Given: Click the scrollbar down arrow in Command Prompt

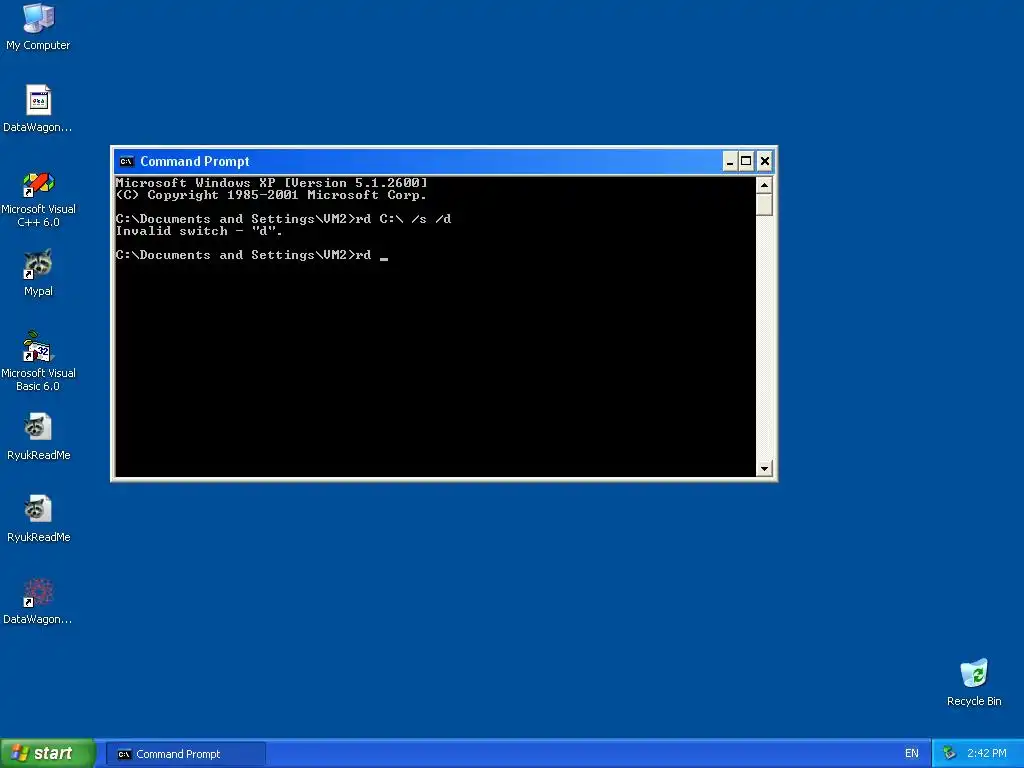Looking at the screenshot, I should [764, 468].
